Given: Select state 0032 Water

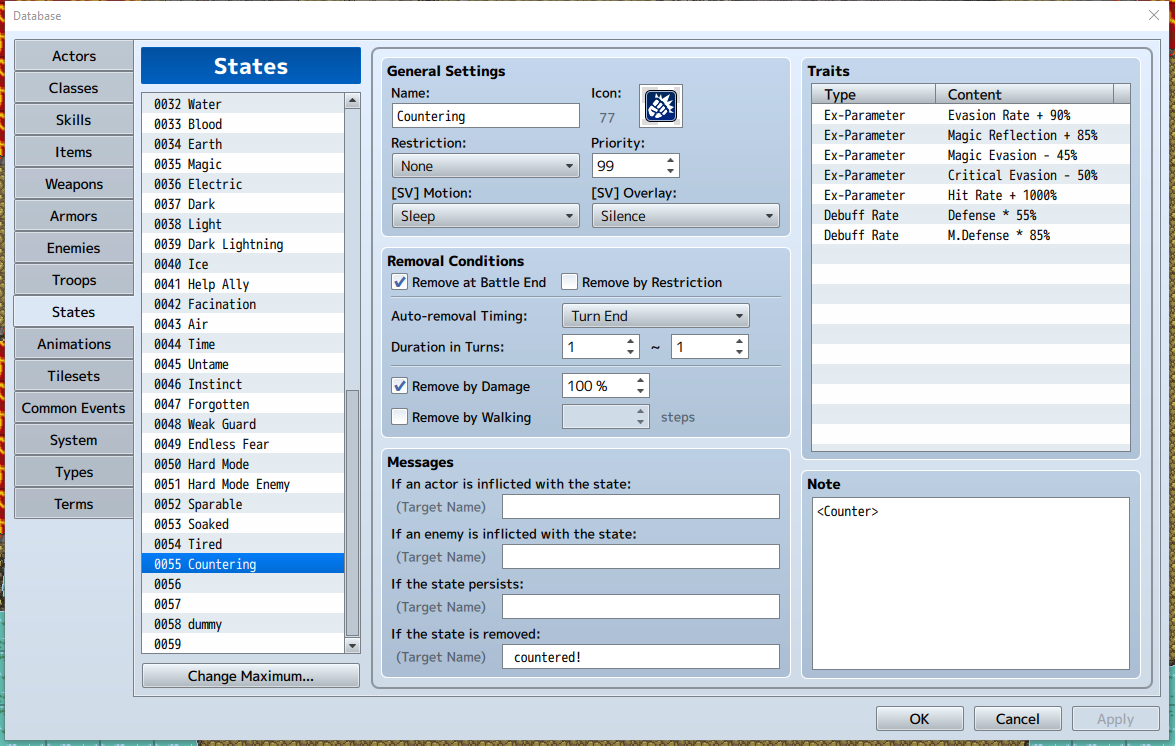Looking at the screenshot, I should click(243, 104).
